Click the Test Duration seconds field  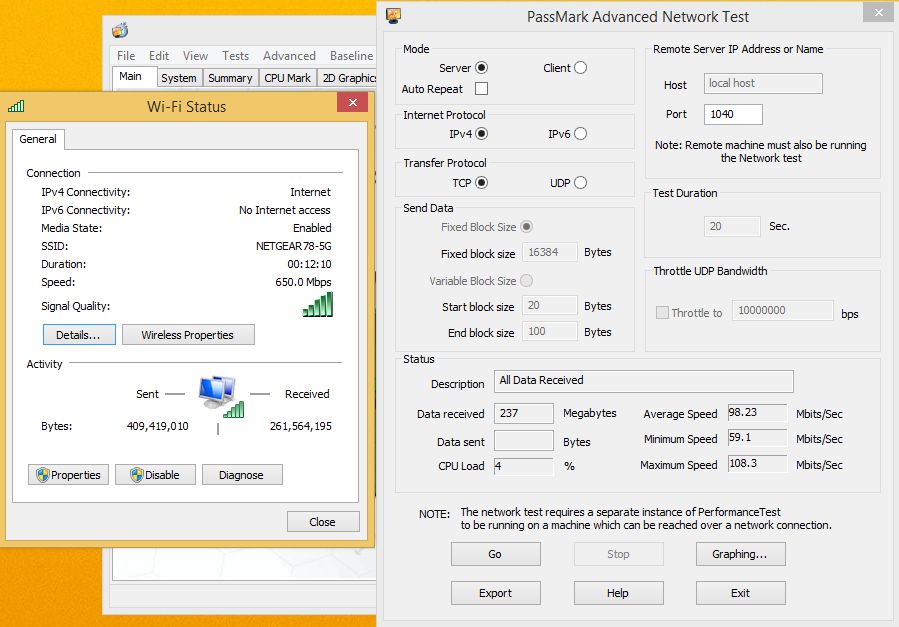pyautogui.click(x=732, y=226)
